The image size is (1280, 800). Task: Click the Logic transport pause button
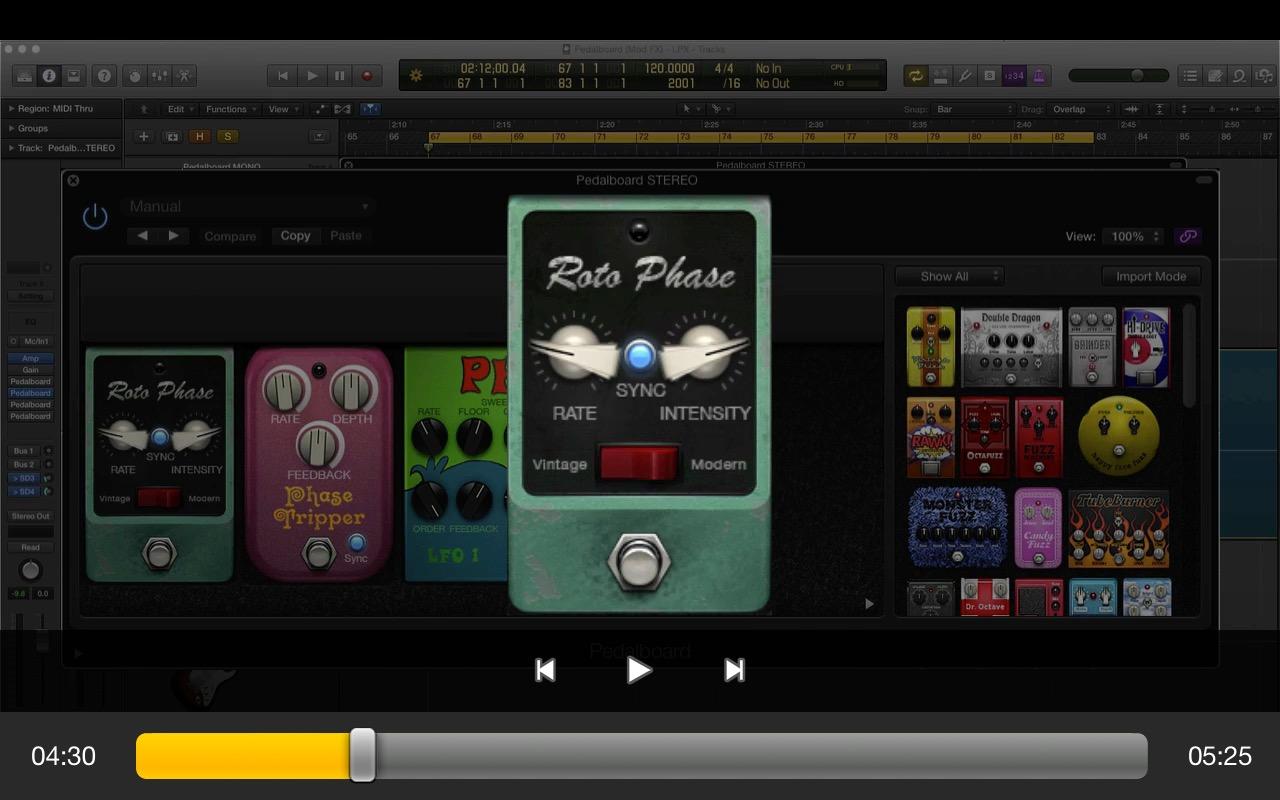pyautogui.click(x=340, y=76)
